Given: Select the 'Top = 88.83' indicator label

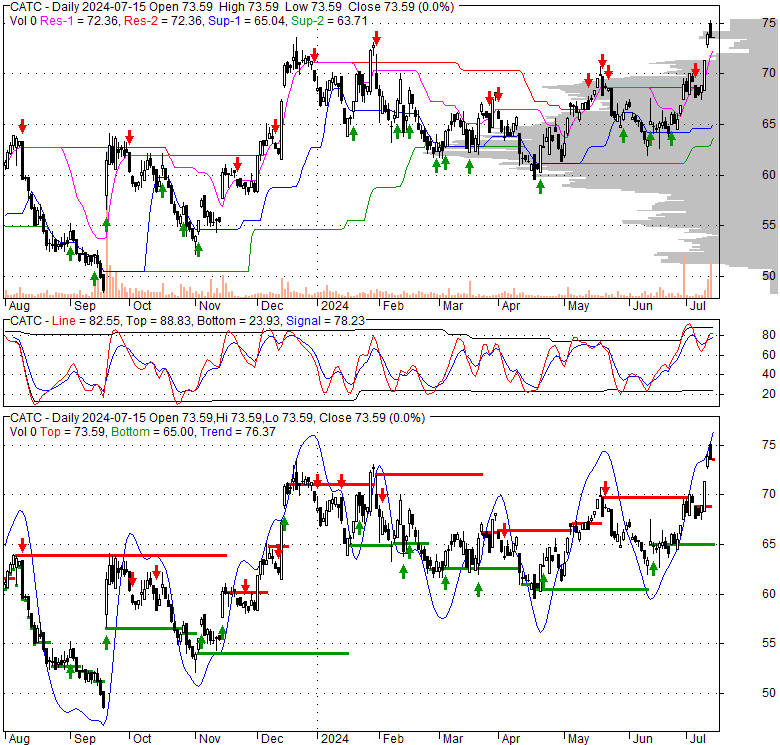Looking at the screenshot, I should pyautogui.click(x=159, y=321).
